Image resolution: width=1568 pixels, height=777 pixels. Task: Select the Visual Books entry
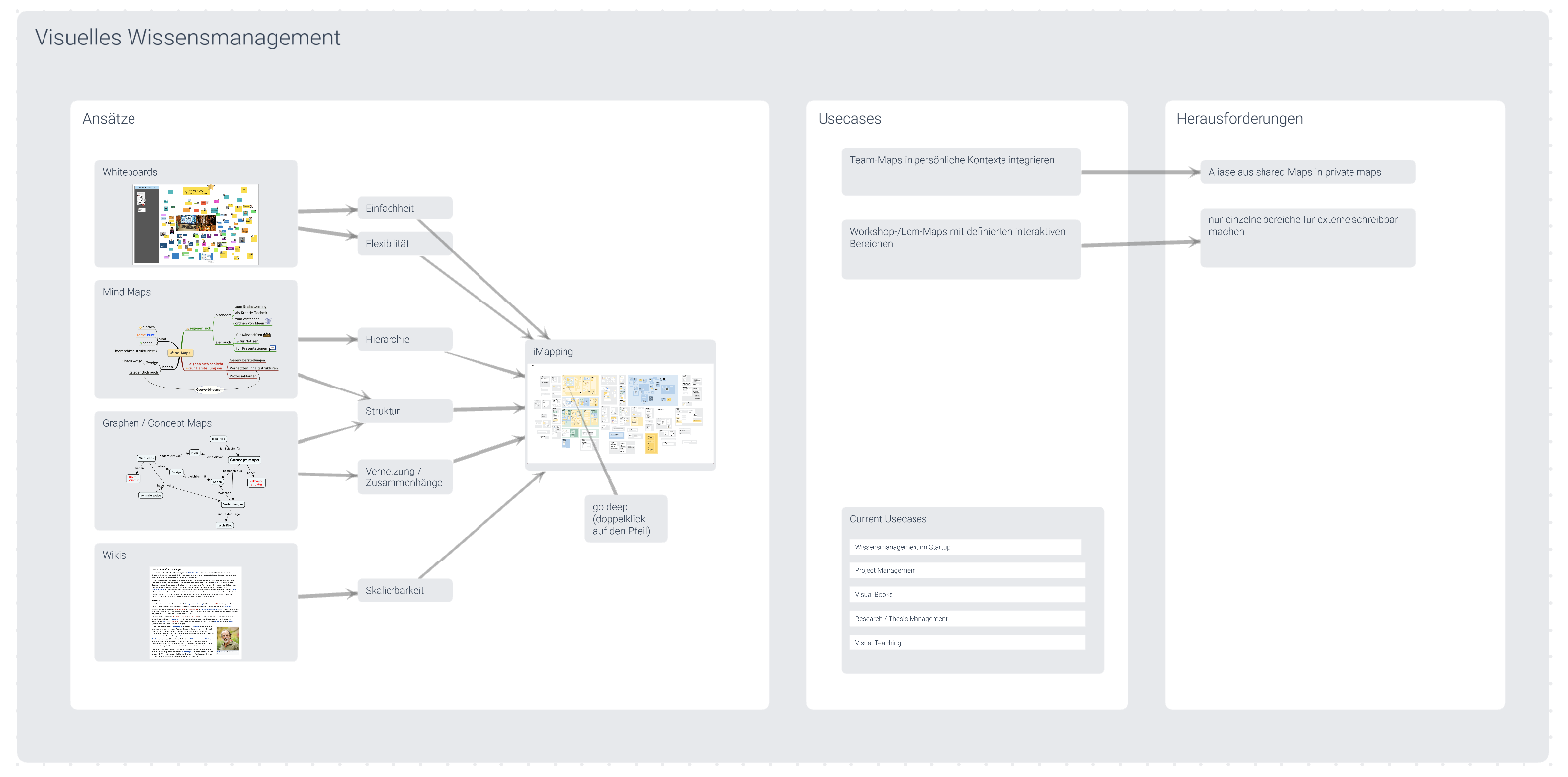coord(967,594)
